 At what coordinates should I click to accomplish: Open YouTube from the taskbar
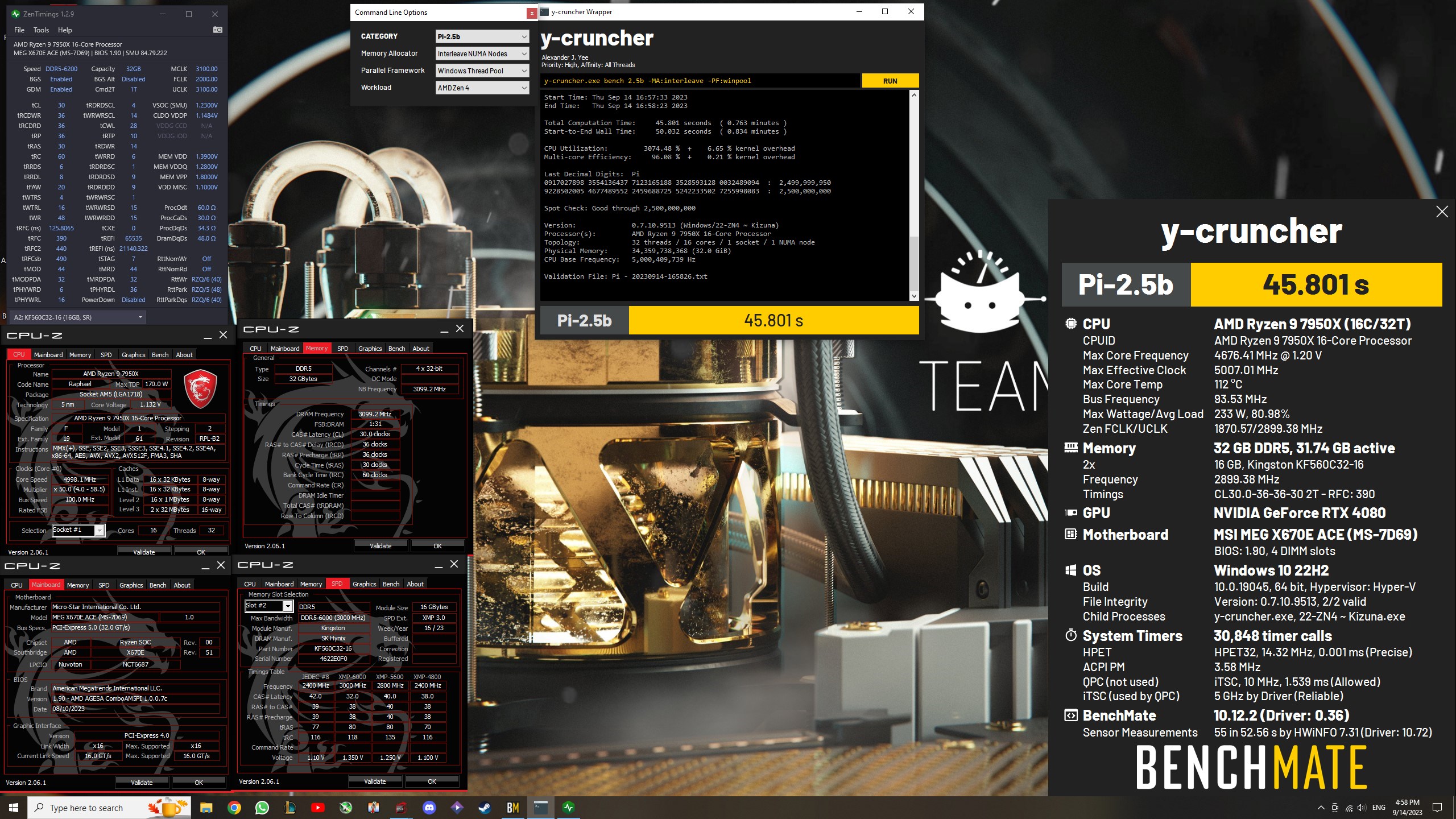point(318,808)
